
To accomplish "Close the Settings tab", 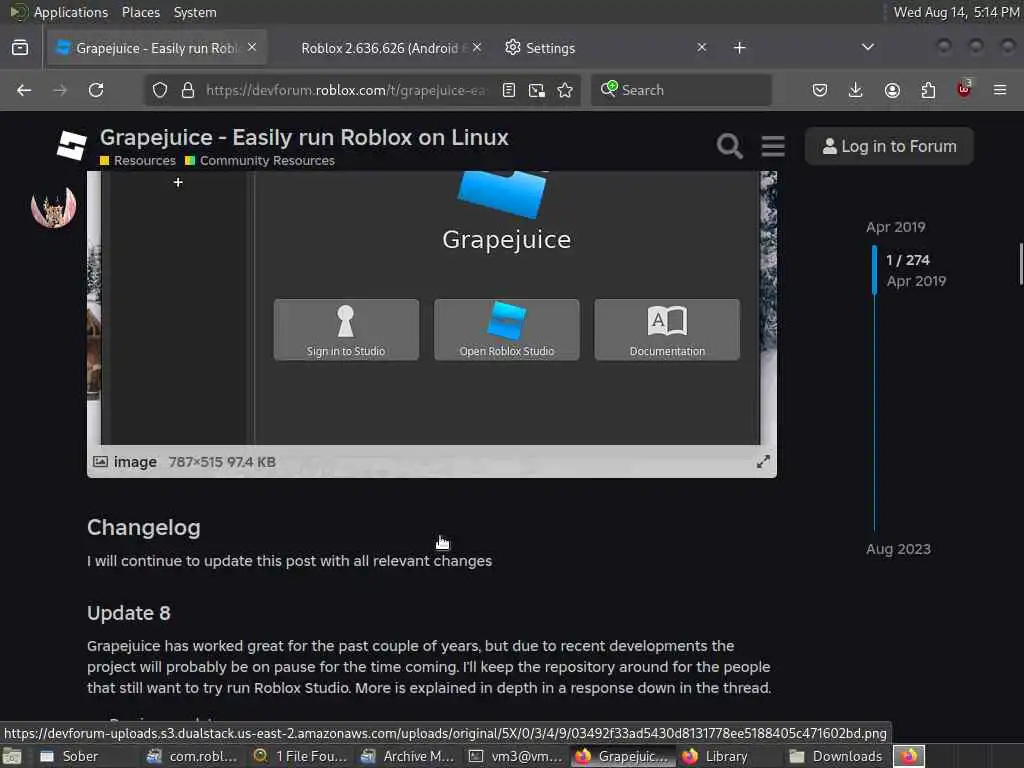I will 701,47.
